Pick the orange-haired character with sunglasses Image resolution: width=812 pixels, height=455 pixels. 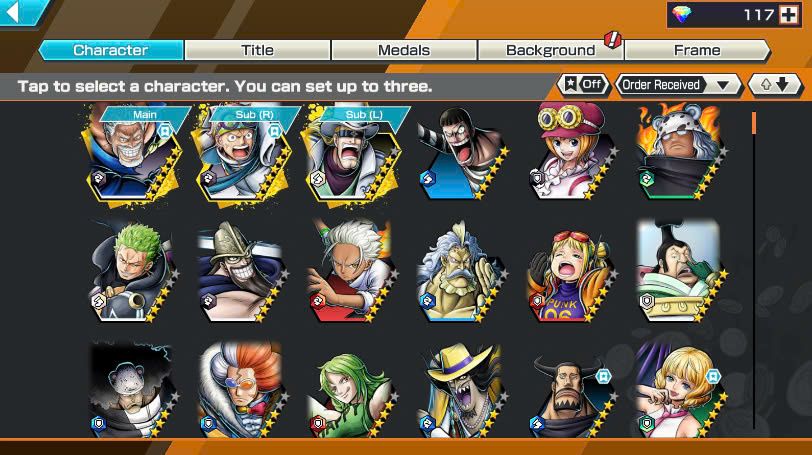[242, 390]
